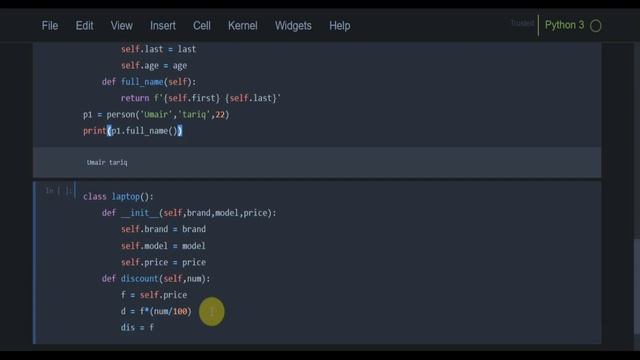Open the Edit menu
This screenshot has width=640, height=360.
(x=84, y=26)
